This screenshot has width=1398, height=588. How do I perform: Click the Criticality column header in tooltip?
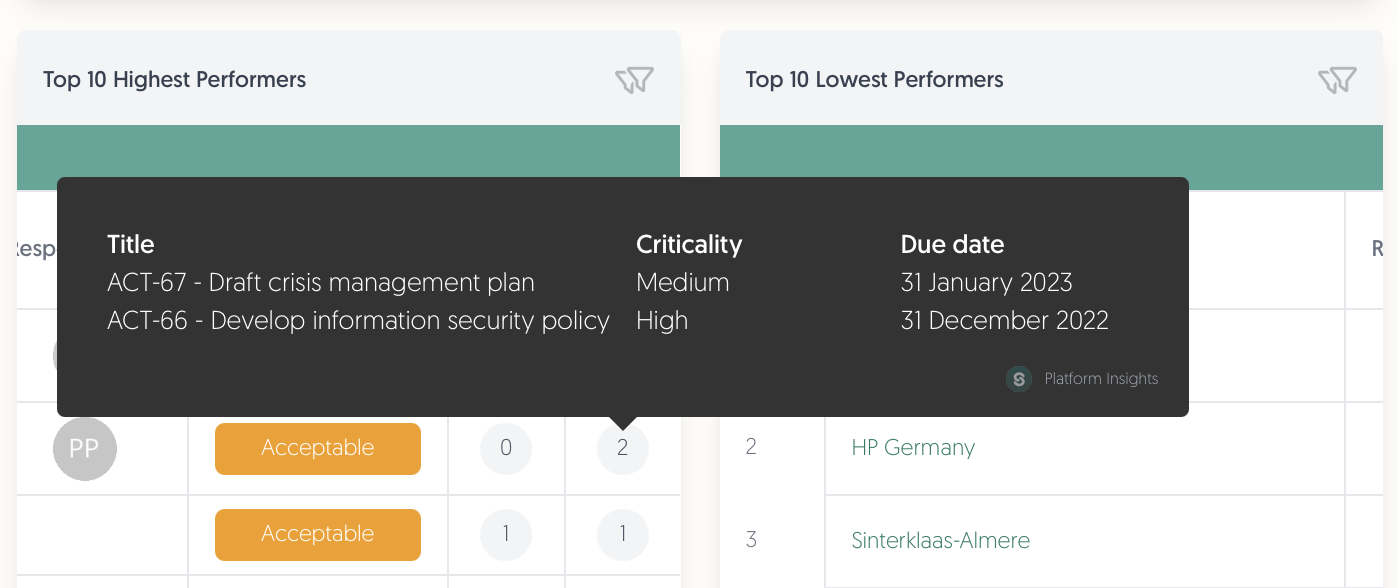(689, 245)
